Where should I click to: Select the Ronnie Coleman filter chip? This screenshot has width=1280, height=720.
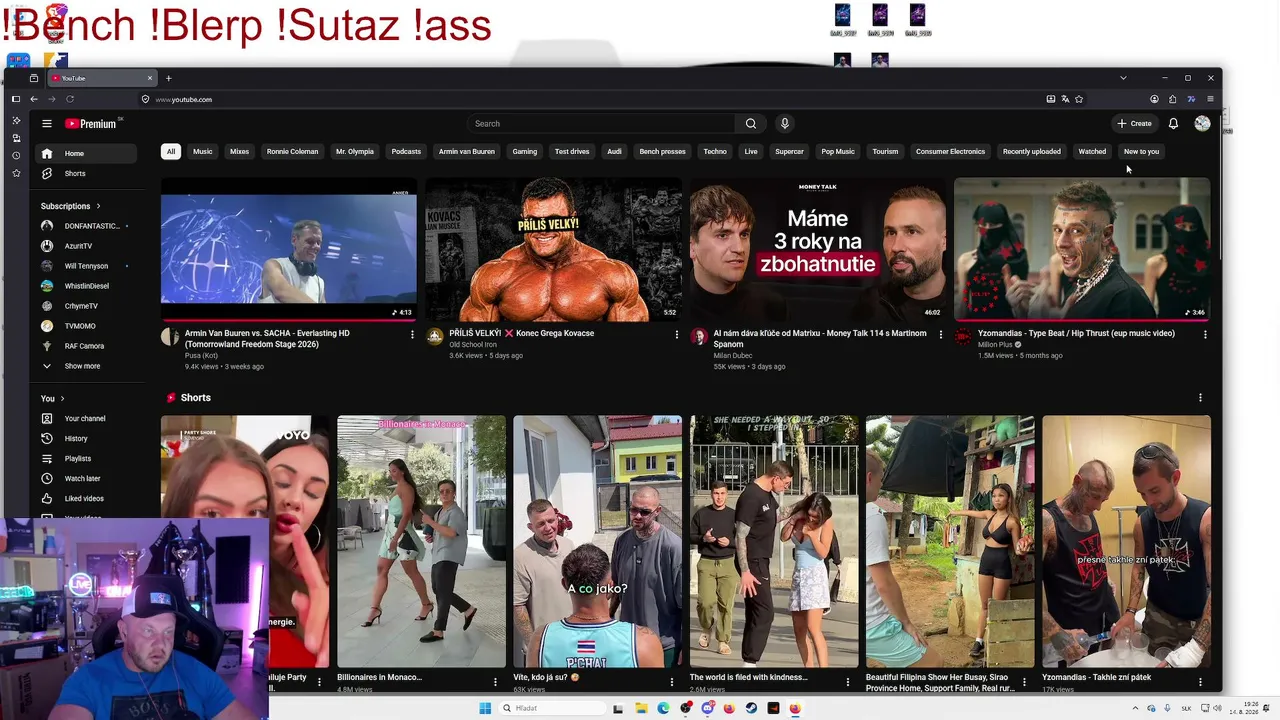(x=292, y=152)
